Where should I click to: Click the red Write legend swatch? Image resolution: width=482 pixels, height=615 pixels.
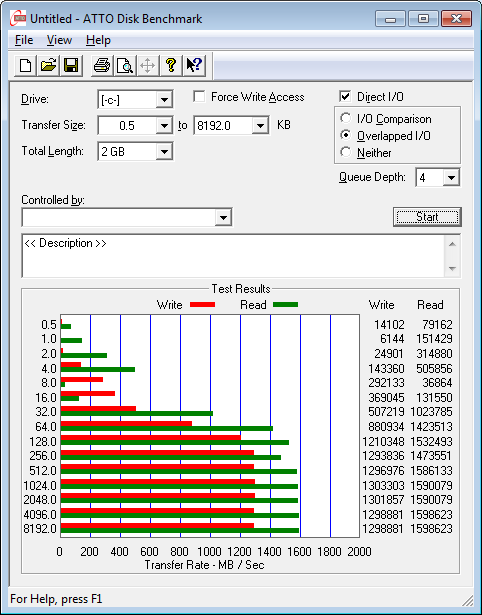pos(202,304)
